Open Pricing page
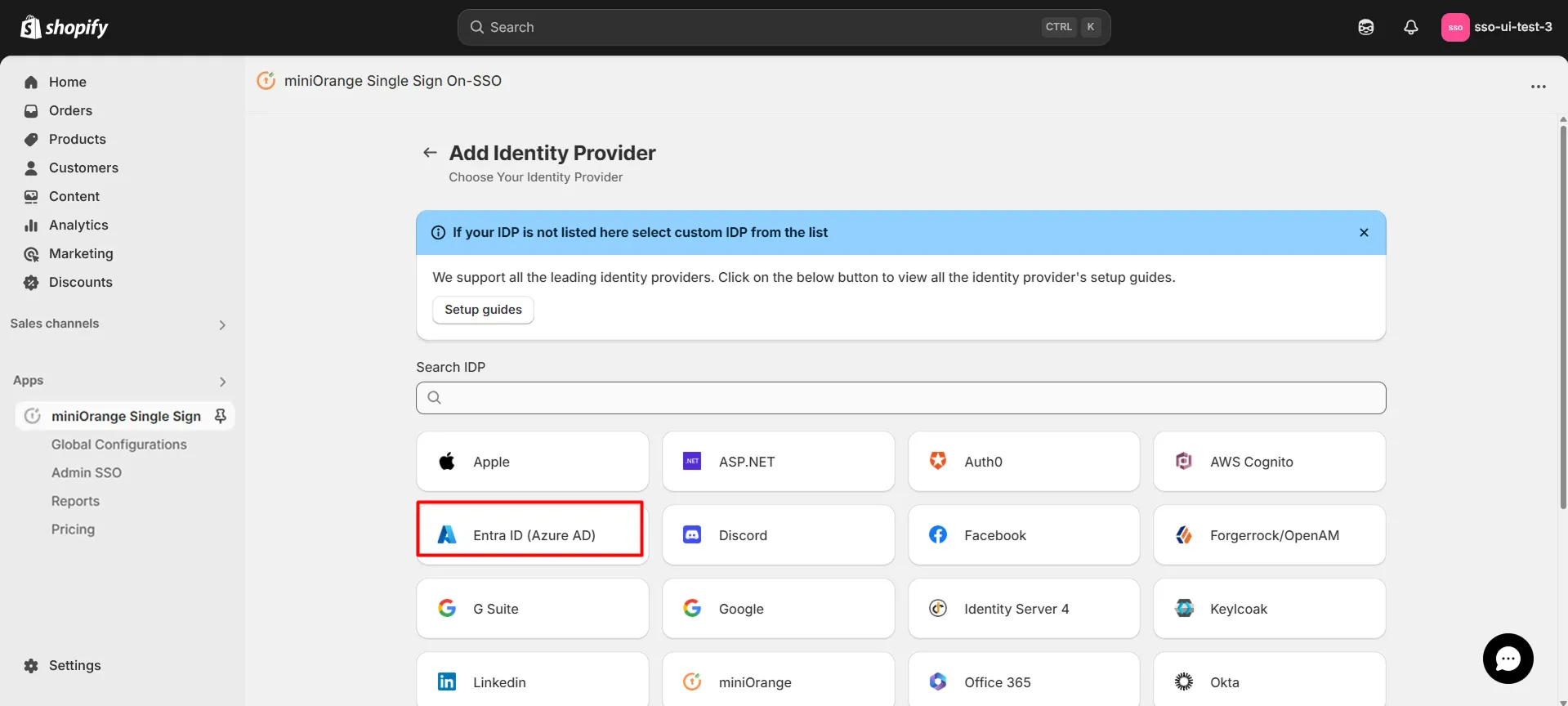The width and height of the screenshot is (1568, 706). (x=73, y=529)
